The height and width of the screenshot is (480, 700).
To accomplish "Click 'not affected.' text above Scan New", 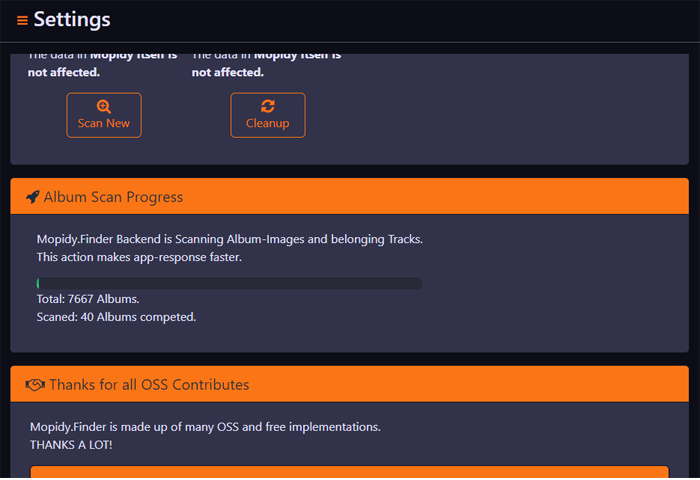I will tap(64, 72).
